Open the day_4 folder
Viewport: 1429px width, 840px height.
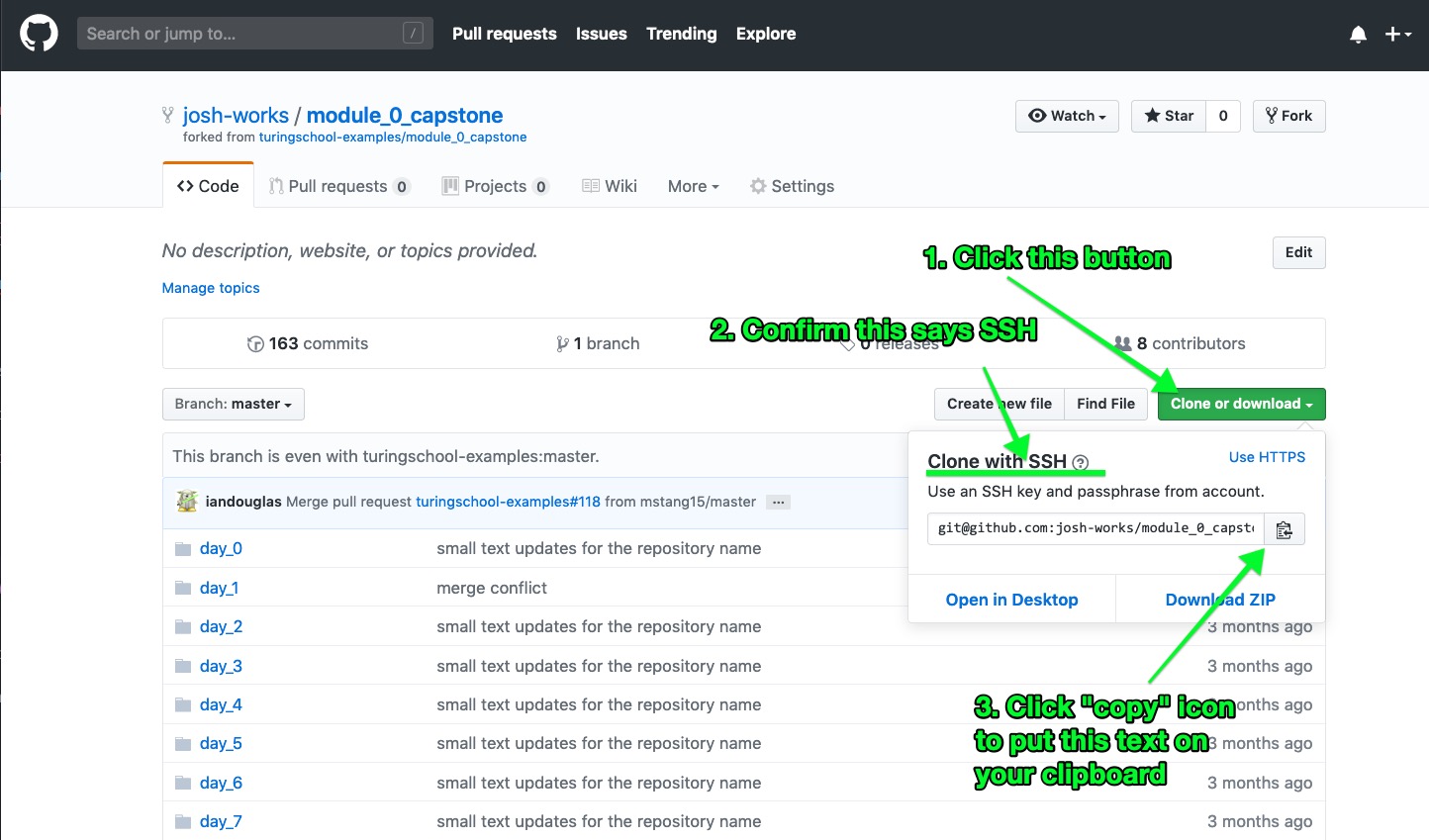221,704
